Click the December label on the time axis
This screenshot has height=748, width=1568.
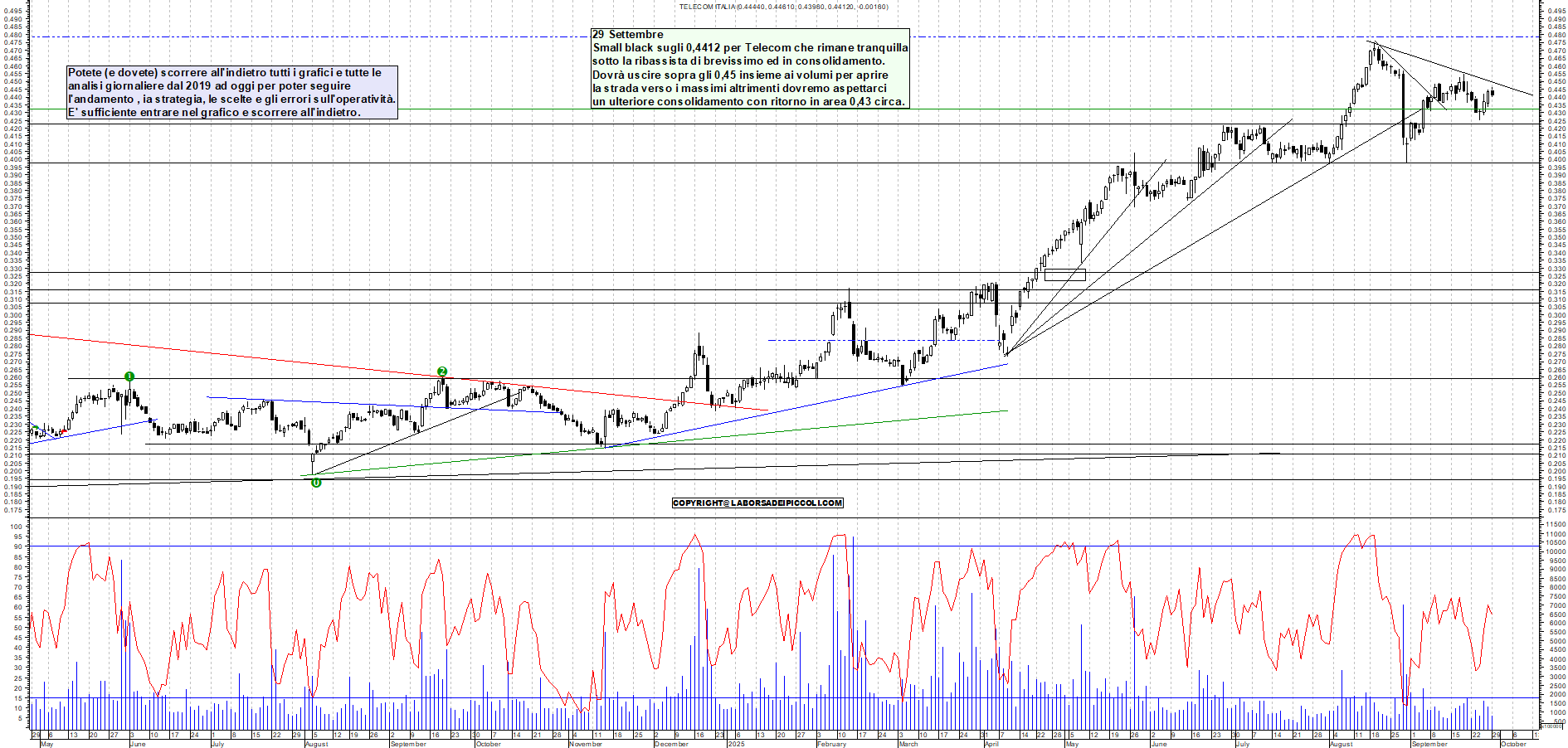pos(671,744)
